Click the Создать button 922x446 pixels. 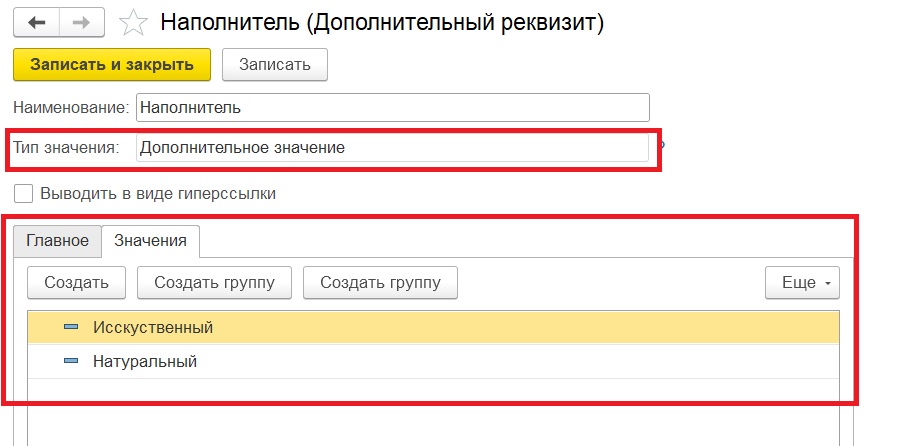click(76, 282)
